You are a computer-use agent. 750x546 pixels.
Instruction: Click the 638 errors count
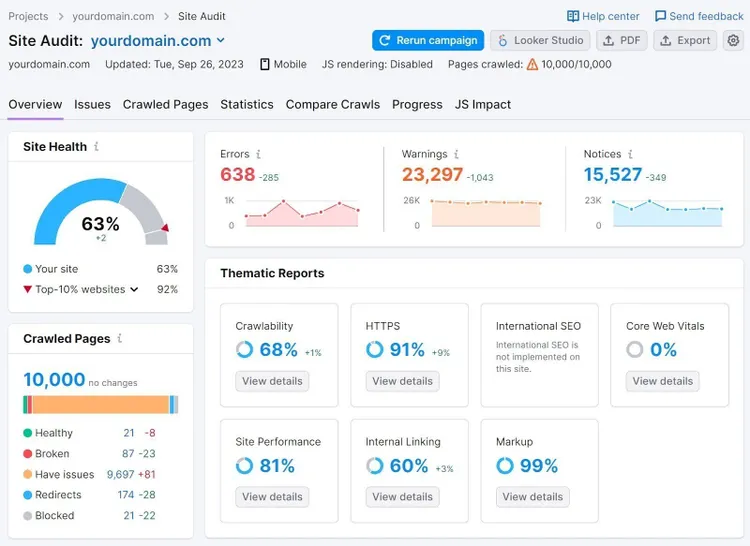[x=238, y=174]
